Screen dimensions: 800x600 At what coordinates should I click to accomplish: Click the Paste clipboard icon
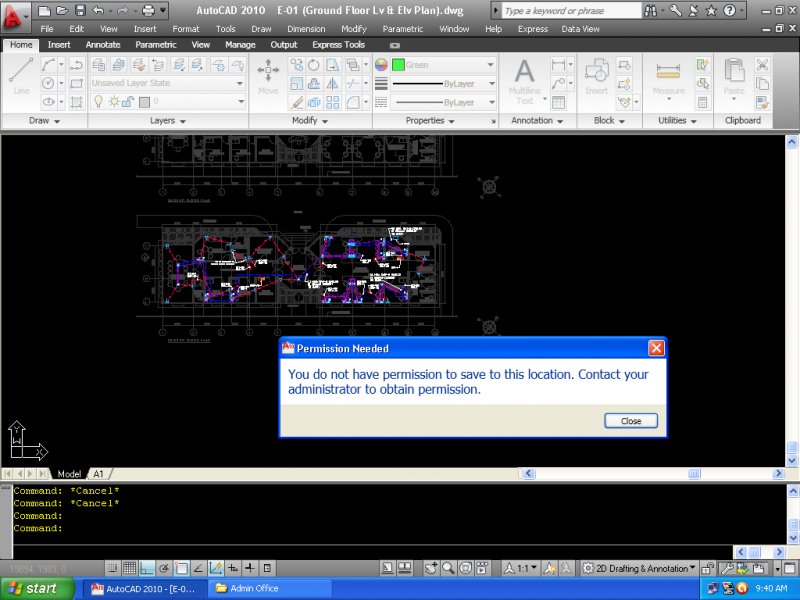point(734,77)
